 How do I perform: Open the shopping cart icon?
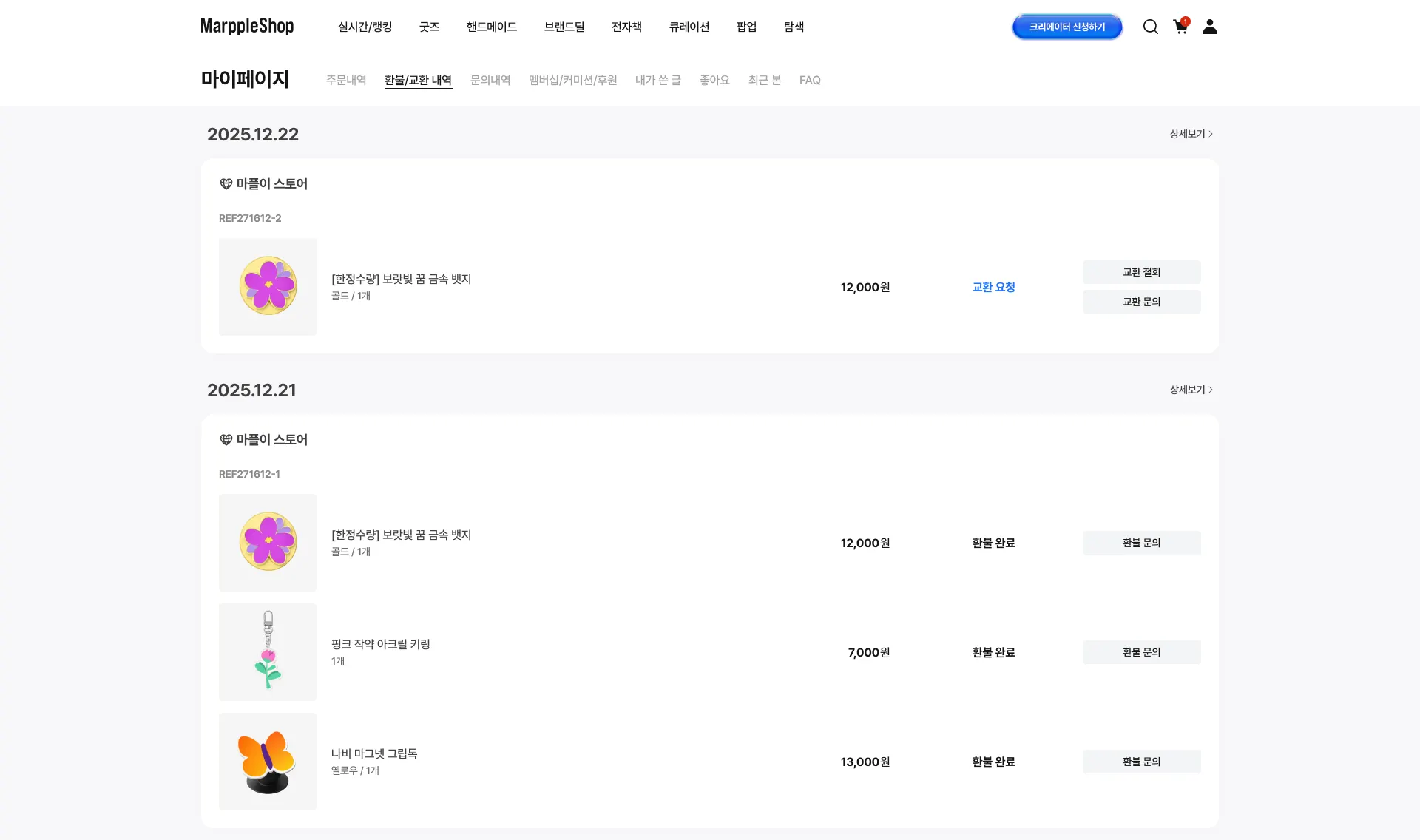click(x=1180, y=27)
